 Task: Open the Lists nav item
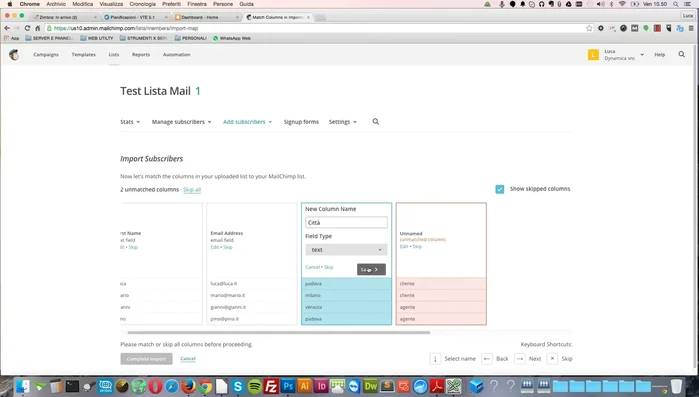[114, 54]
